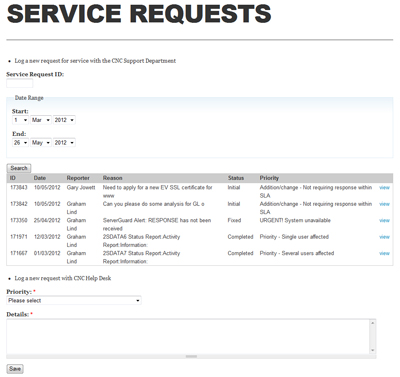The height and width of the screenshot is (377, 400).
Task: Click reason 'ServerGuard Alert: RESPONSE has not been'
Action: tap(157, 221)
